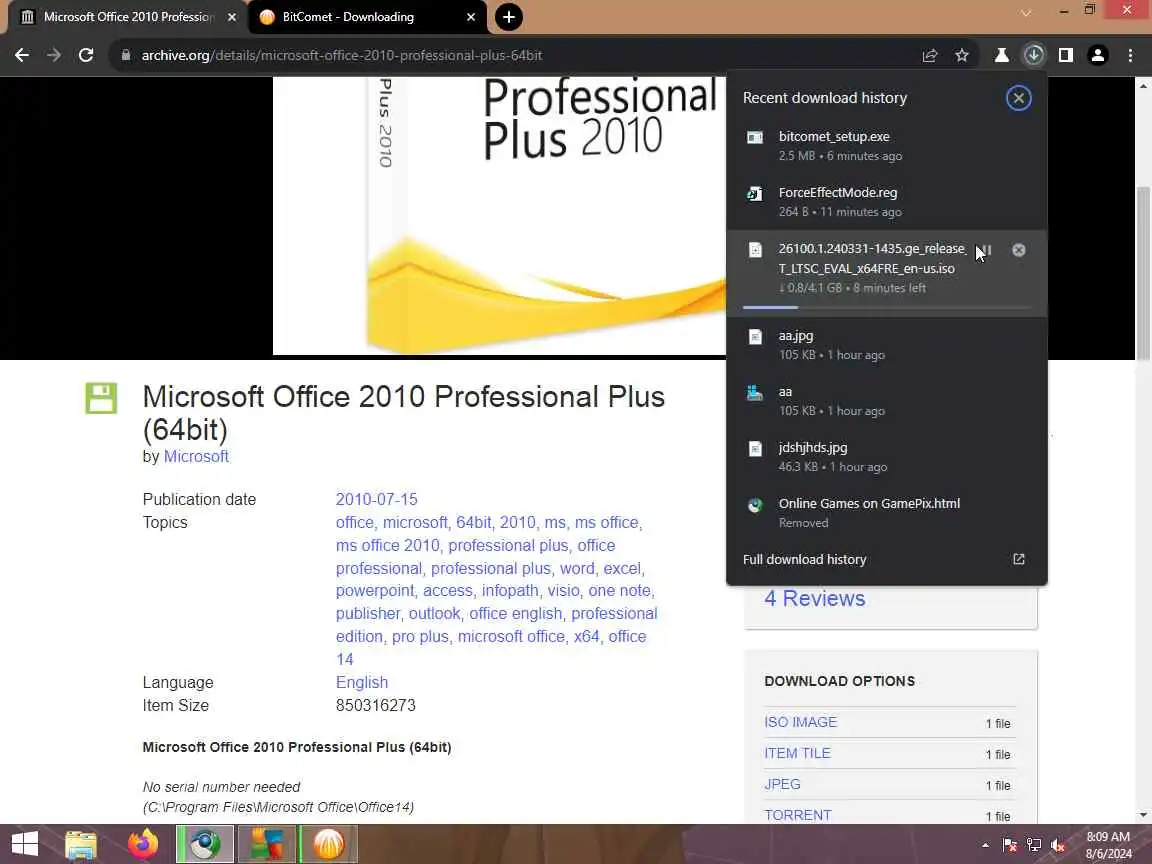
Task: Expand the tab search chevron
Action: (x=1026, y=12)
